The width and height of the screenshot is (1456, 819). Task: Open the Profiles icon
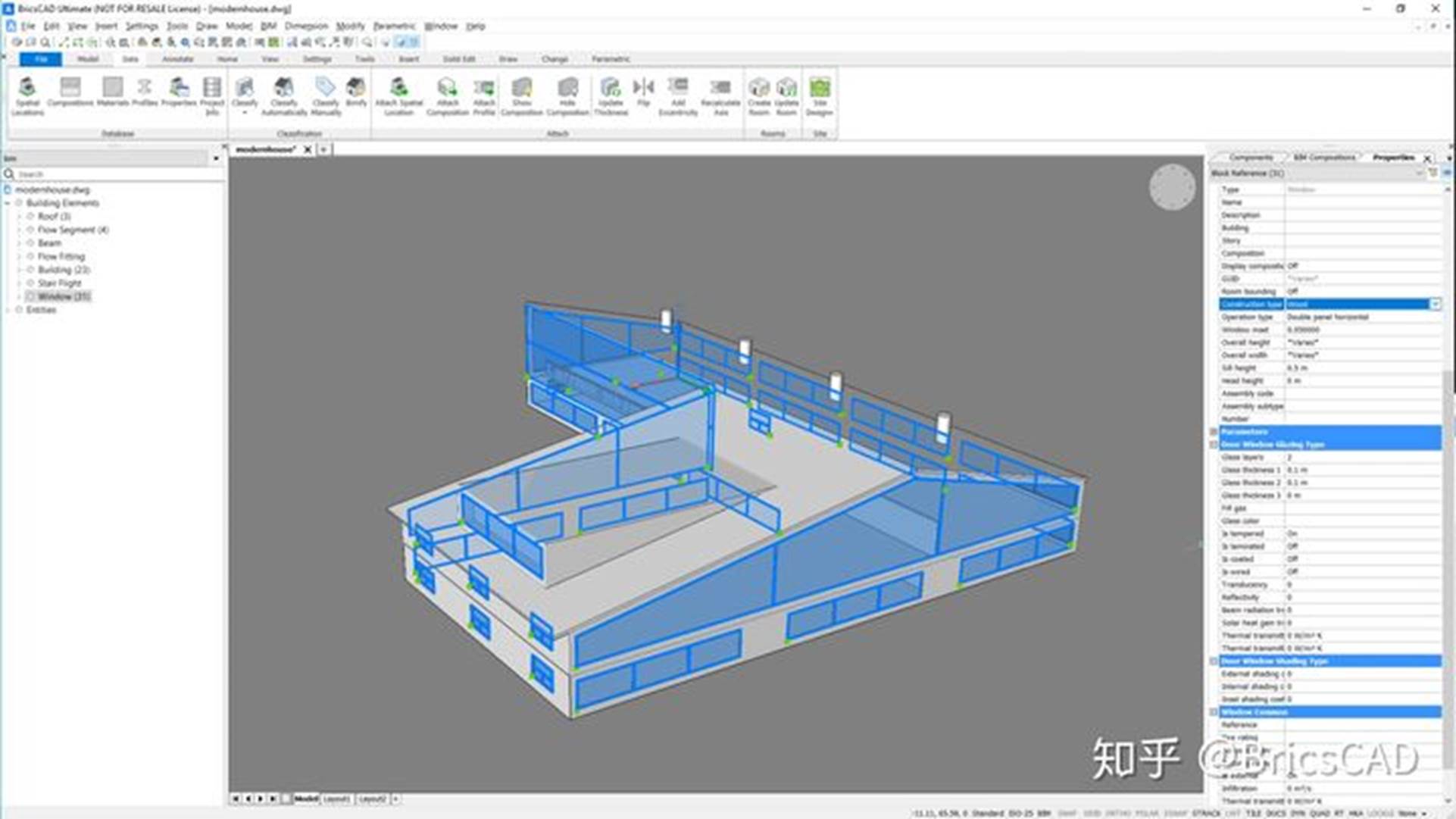(x=145, y=92)
